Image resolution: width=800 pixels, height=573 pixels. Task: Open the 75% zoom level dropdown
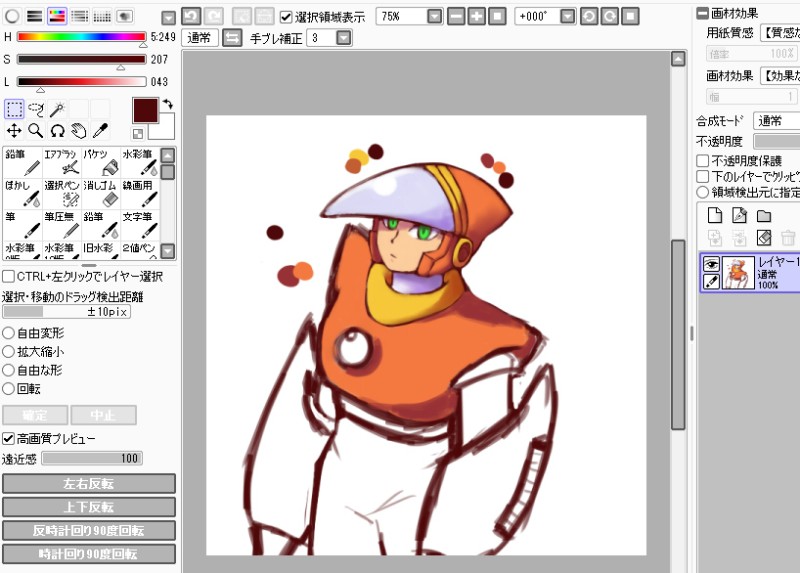tap(434, 16)
